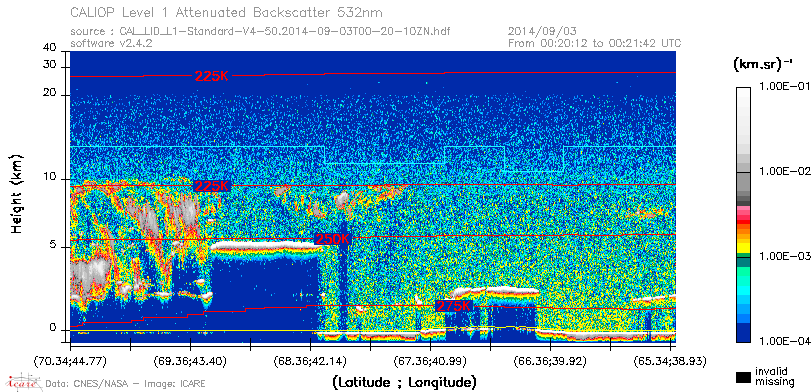Click the '250K' isotherm label
Screen dimensions: 811x392
[333, 239]
